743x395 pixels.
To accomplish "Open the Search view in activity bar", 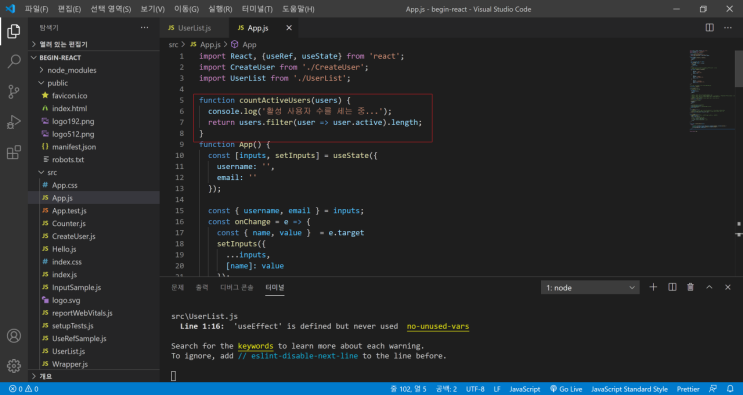I will [14, 61].
